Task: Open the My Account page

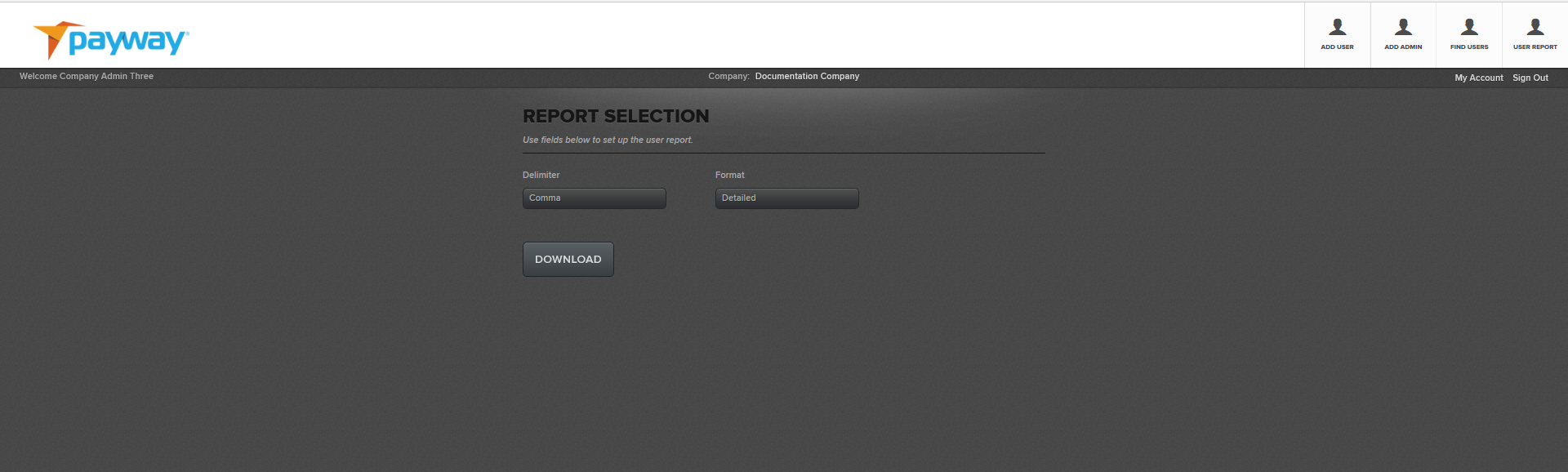Action: [1478, 78]
